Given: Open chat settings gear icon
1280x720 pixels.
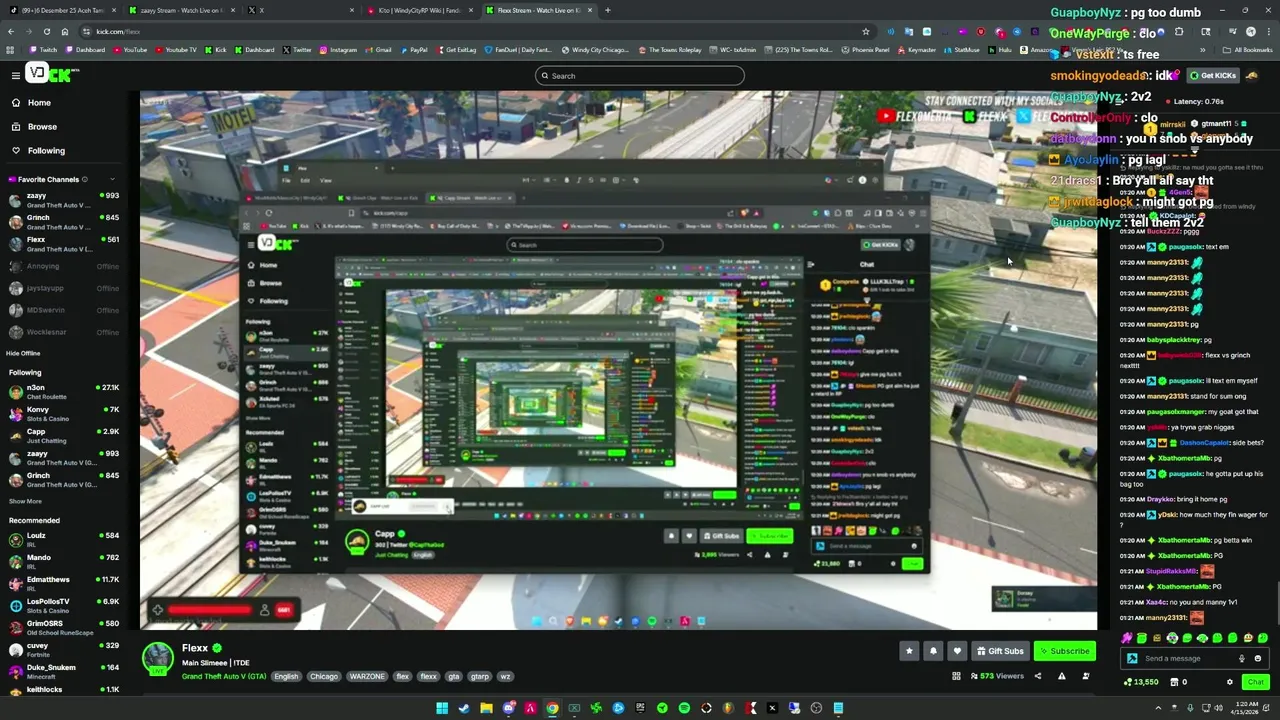Looking at the screenshot, I should [1230, 682].
